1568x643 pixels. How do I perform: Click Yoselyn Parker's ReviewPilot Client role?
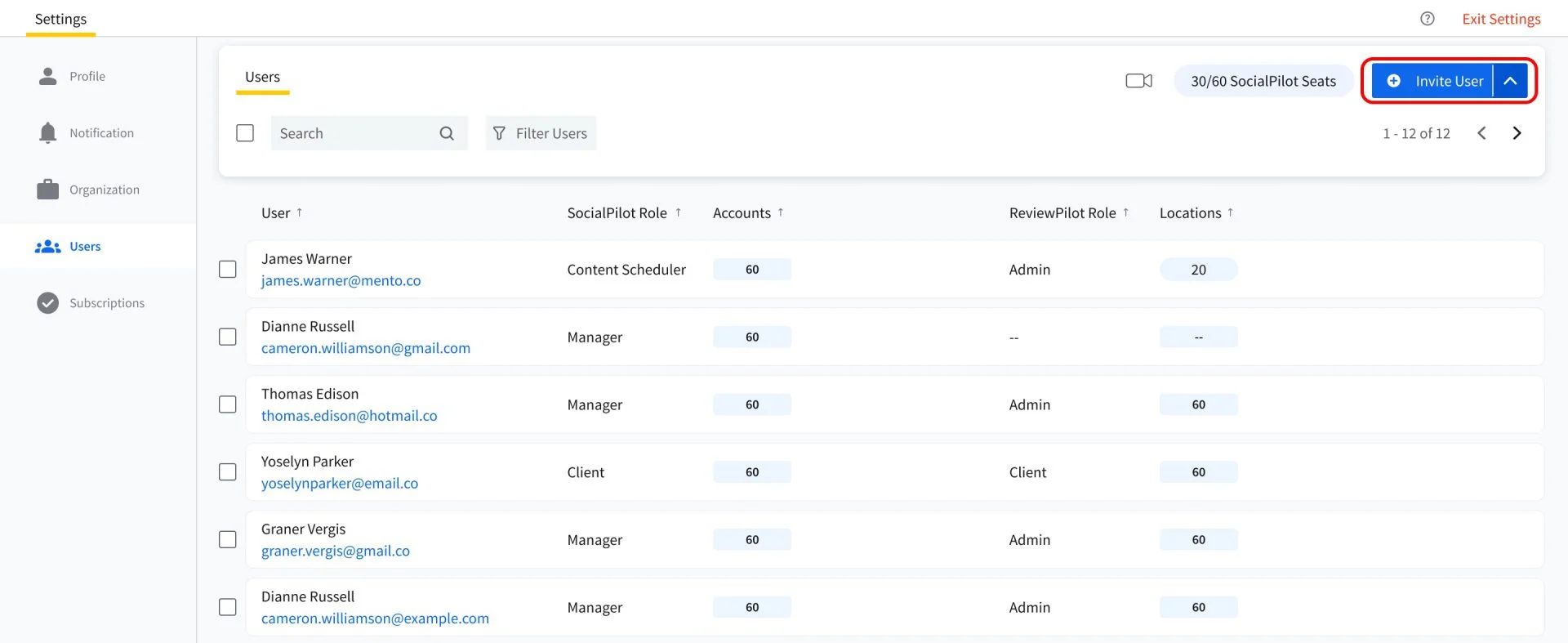pos(1027,472)
